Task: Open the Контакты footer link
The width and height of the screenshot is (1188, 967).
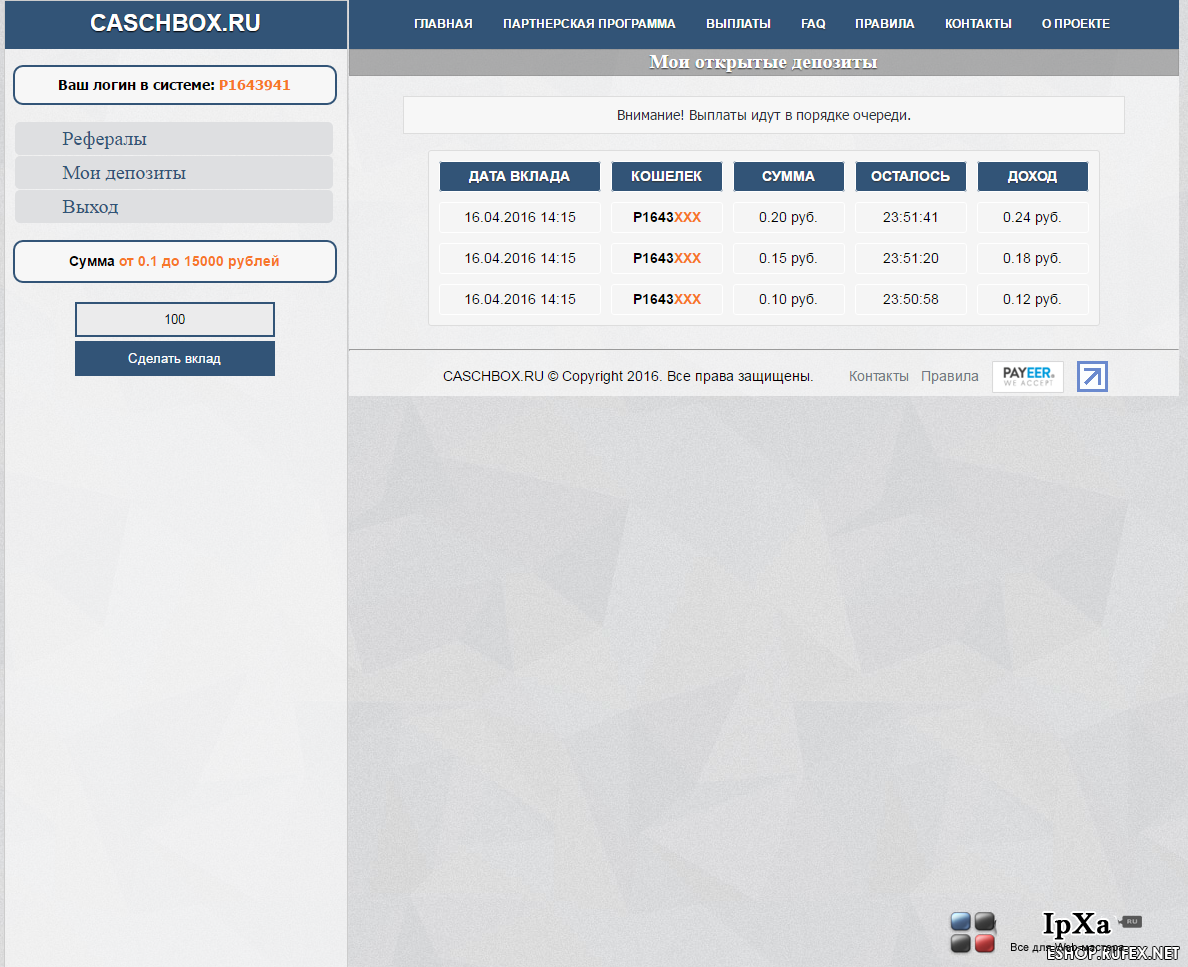Action: click(879, 377)
